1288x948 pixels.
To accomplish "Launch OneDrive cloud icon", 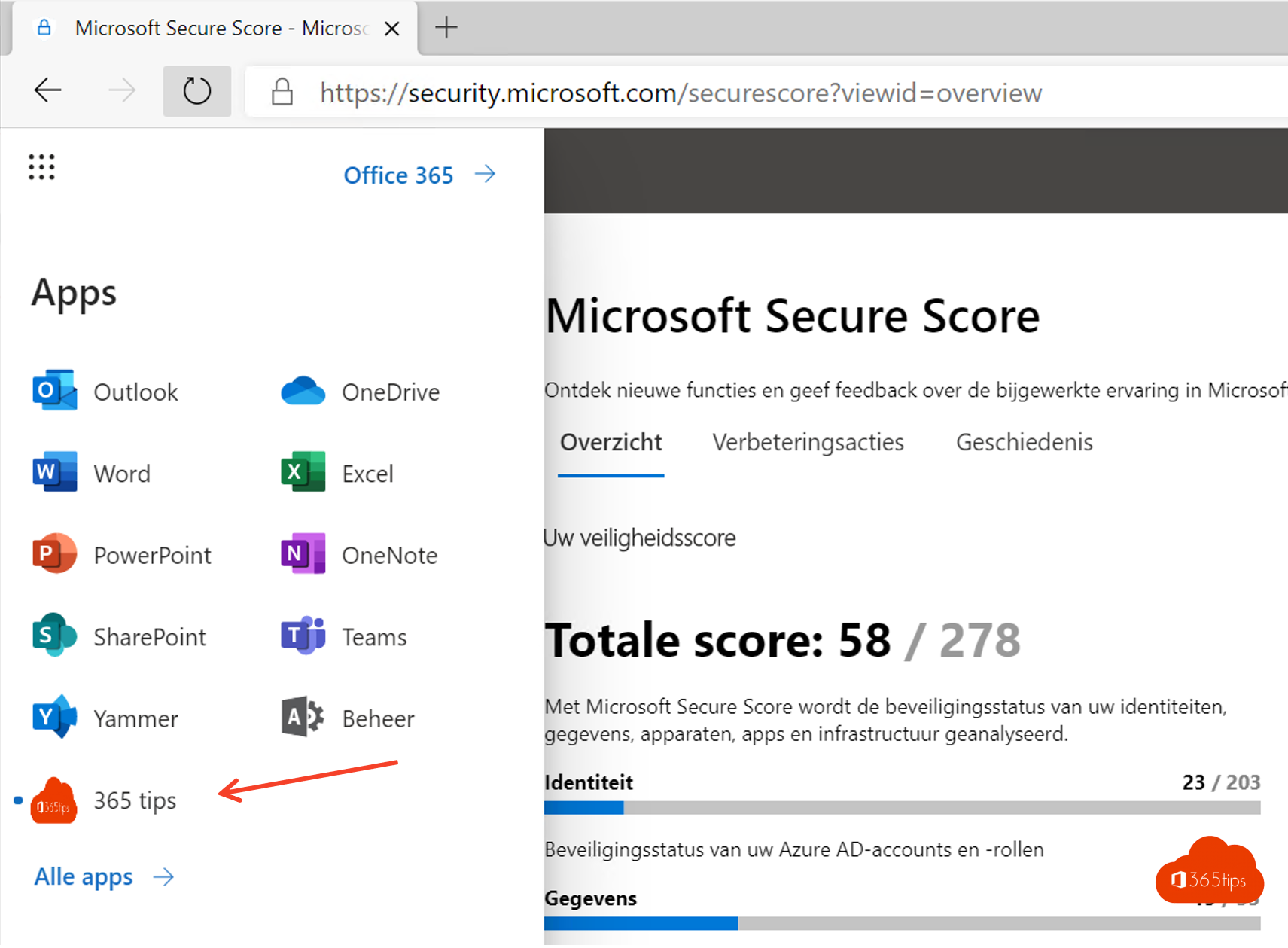I will pos(303,391).
